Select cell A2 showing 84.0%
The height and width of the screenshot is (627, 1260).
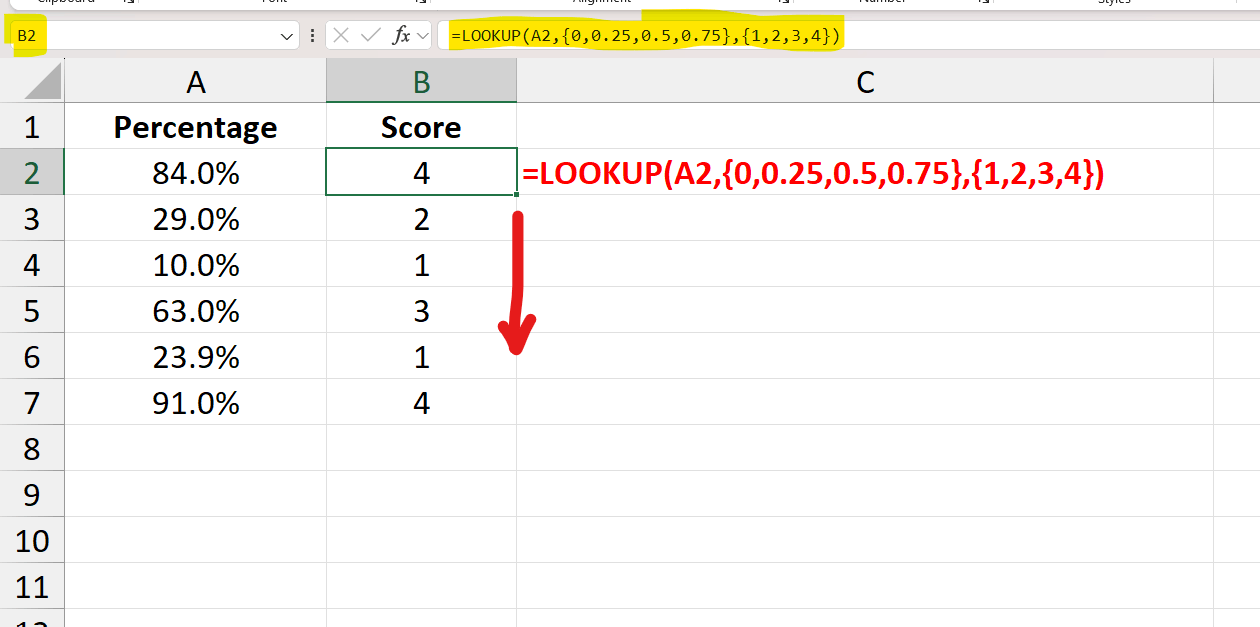tap(196, 172)
